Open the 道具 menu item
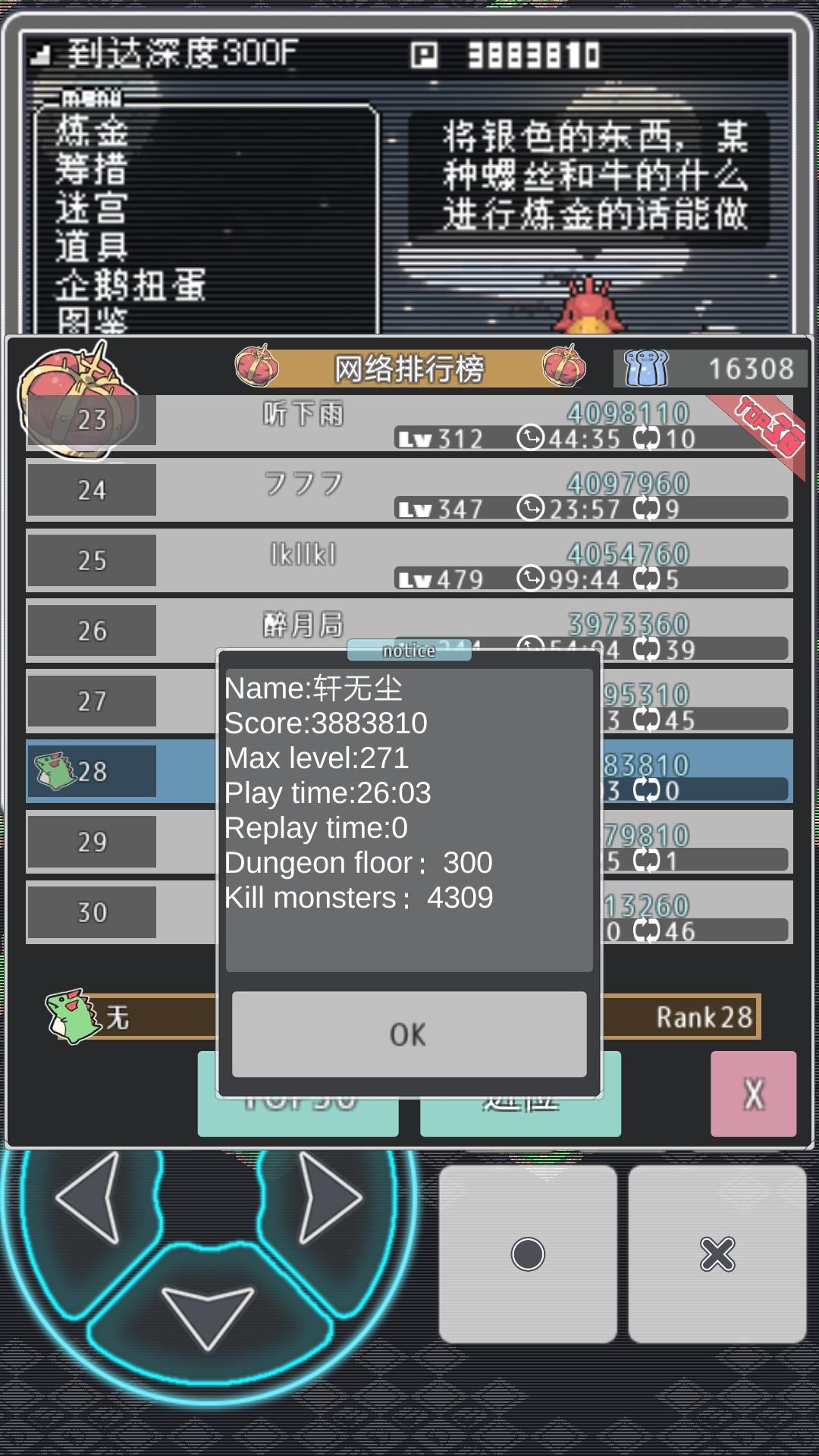Viewport: 819px width, 1456px height. [92, 247]
